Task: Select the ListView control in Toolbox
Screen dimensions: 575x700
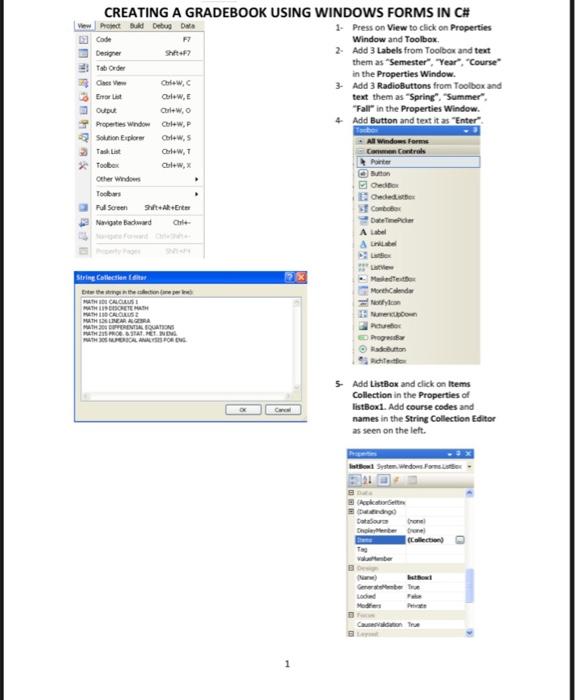Action: coord(418,267)
